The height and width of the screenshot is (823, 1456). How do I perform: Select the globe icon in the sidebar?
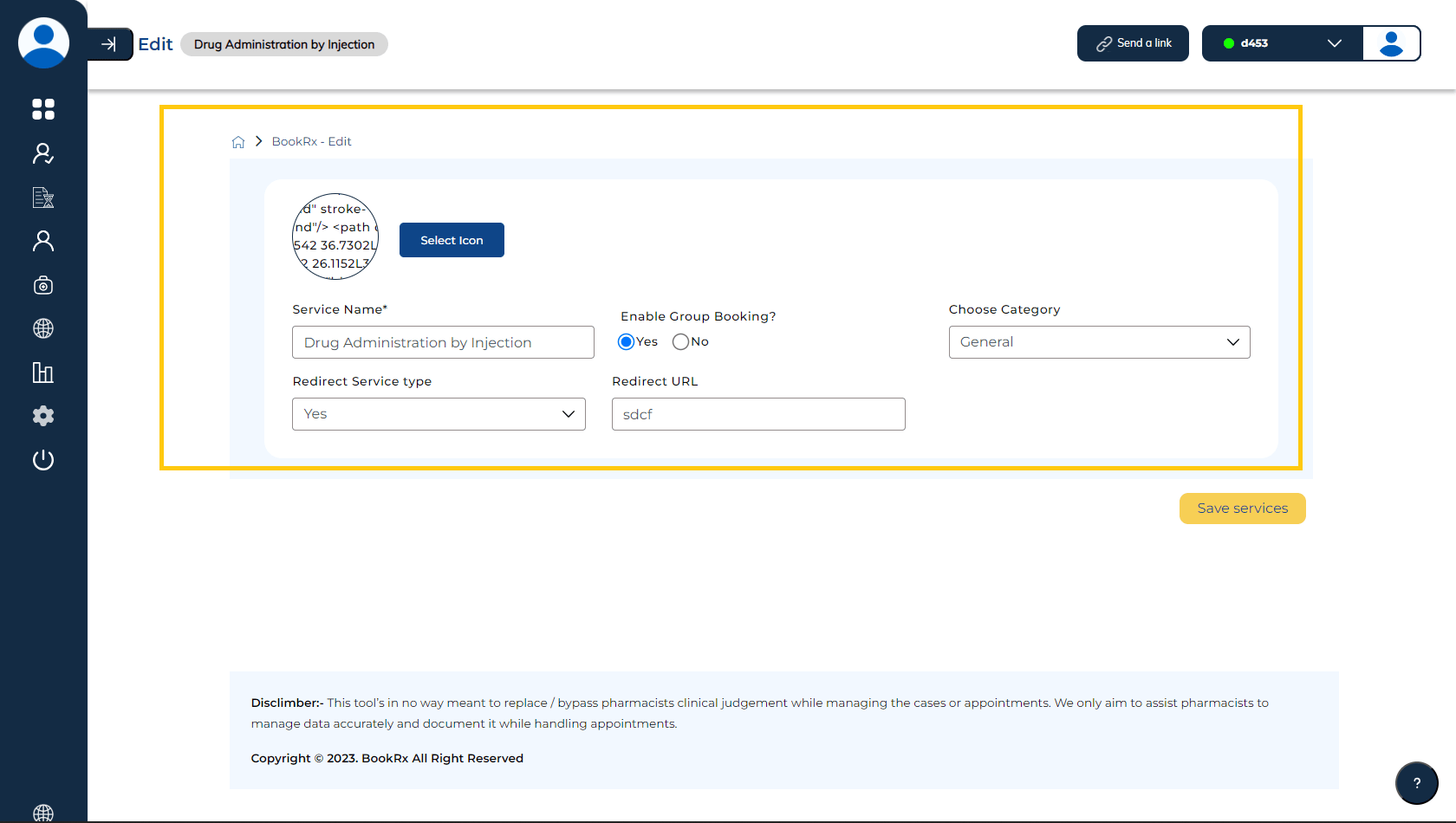(x=43, y=328)
